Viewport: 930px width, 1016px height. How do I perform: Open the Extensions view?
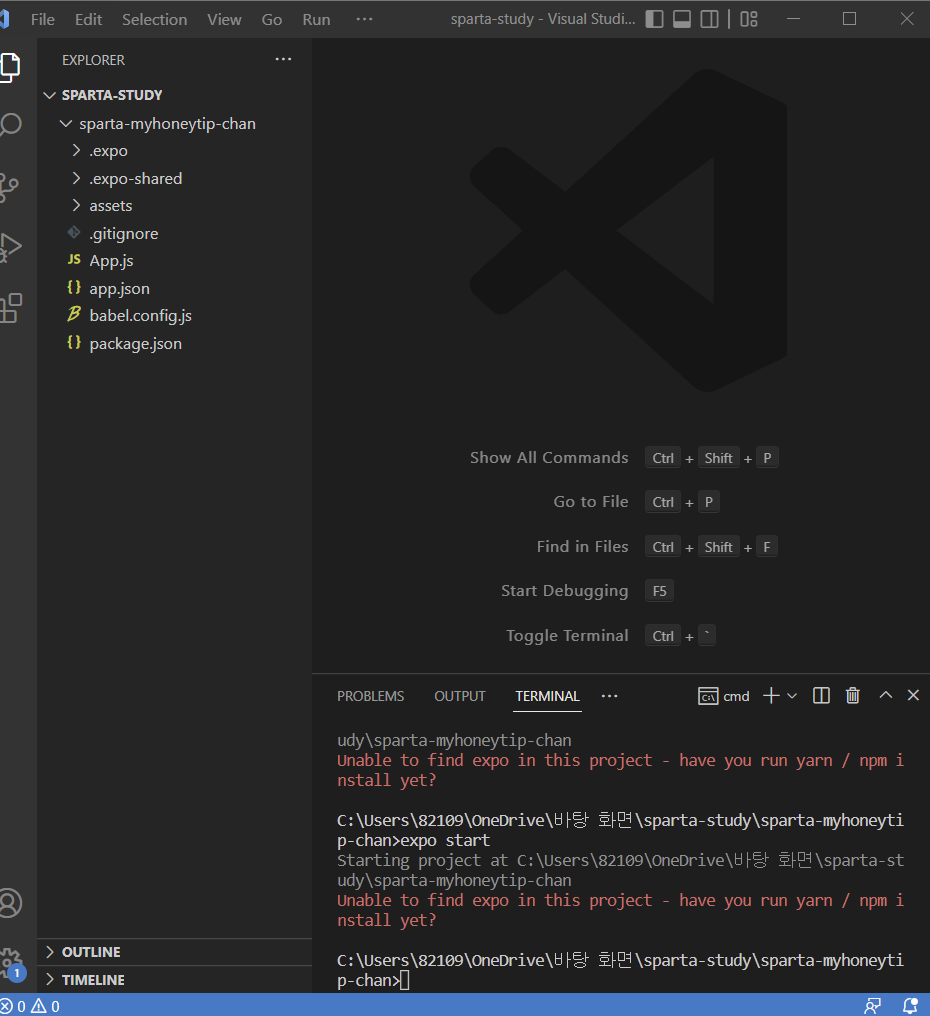(10, 308)
